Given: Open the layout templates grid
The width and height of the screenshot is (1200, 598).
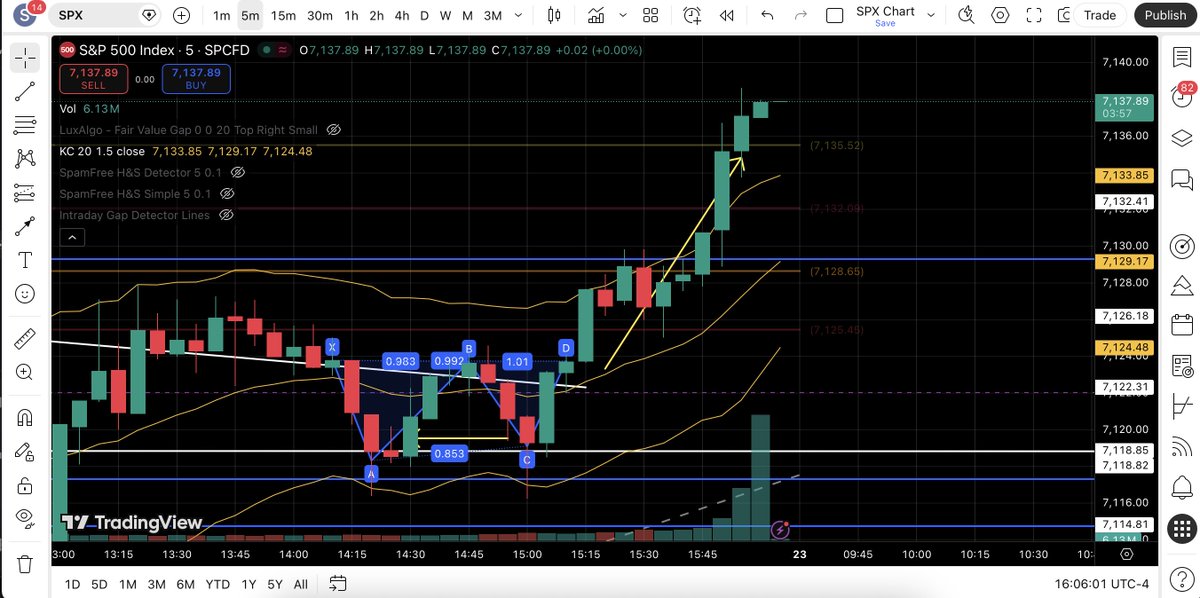Looking at the screenshot, I should tap(651, 15).
